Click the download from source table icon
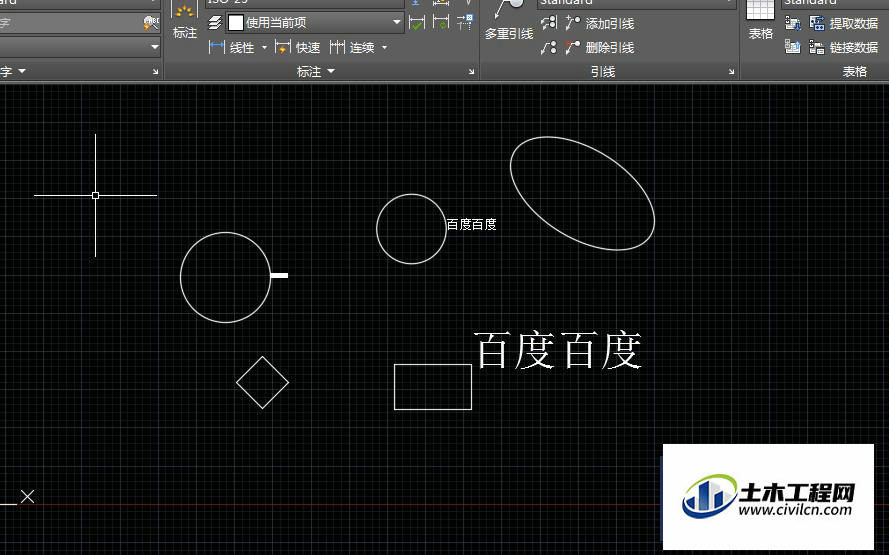 click(x=793, y=23)
